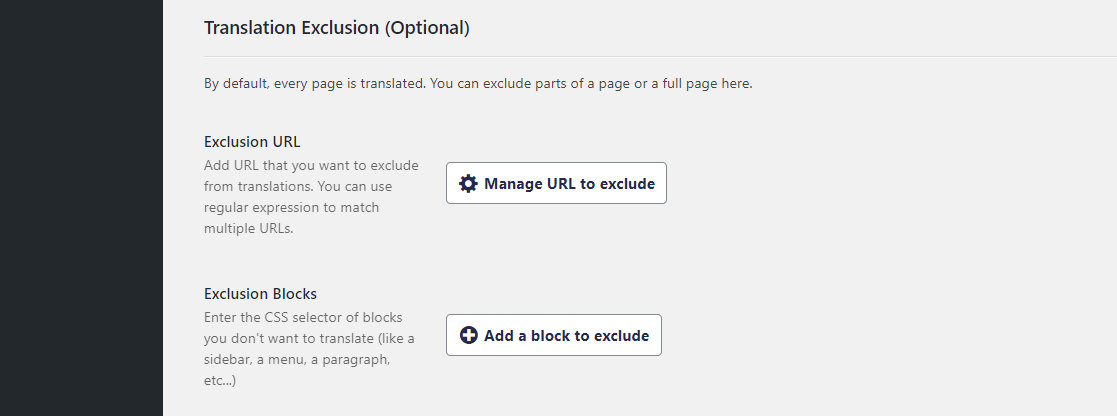Click the word "(Optional)" in the section heading

click(x=427, y=28)
